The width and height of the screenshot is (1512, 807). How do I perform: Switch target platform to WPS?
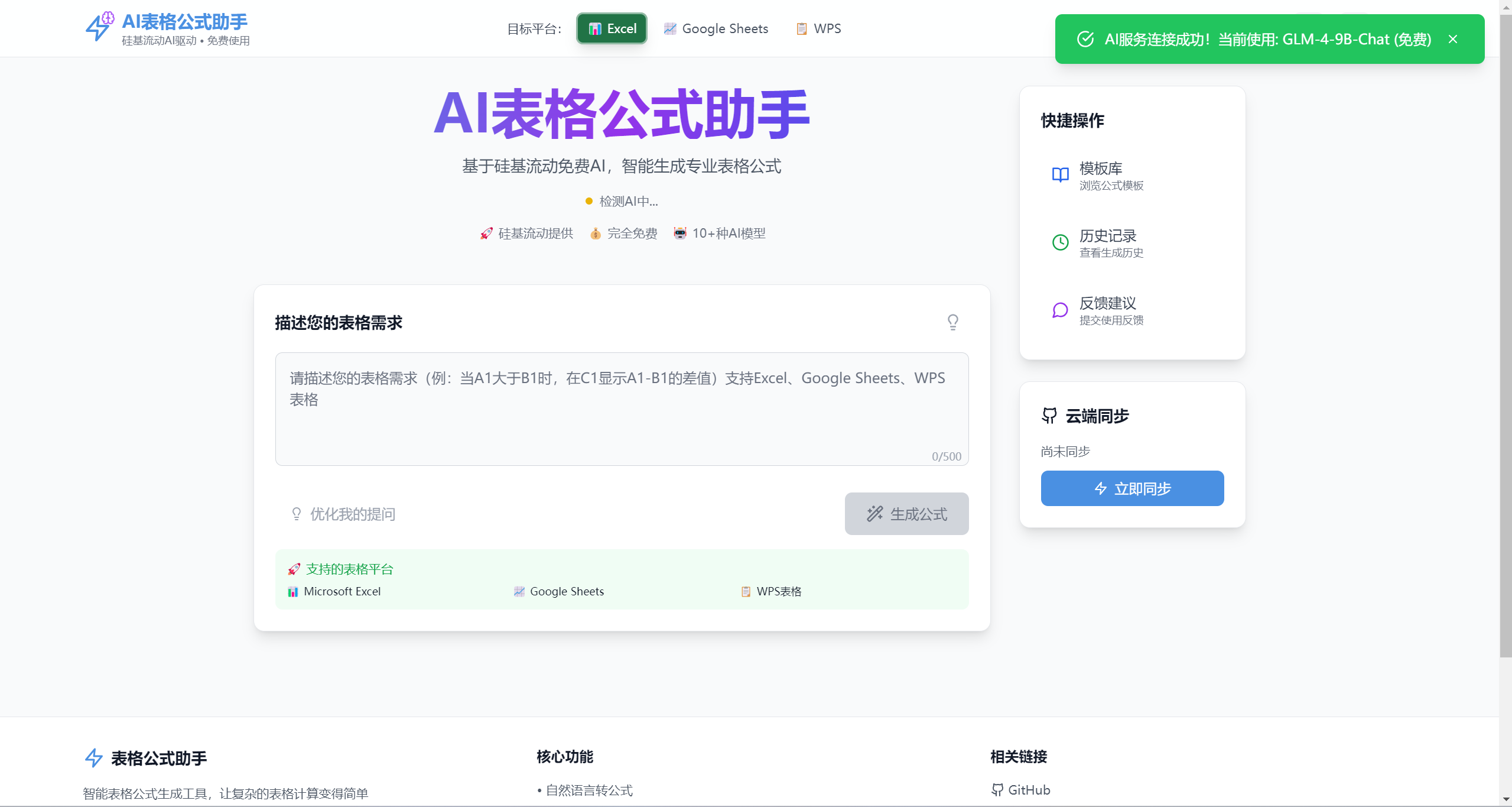tap(818, 28)
